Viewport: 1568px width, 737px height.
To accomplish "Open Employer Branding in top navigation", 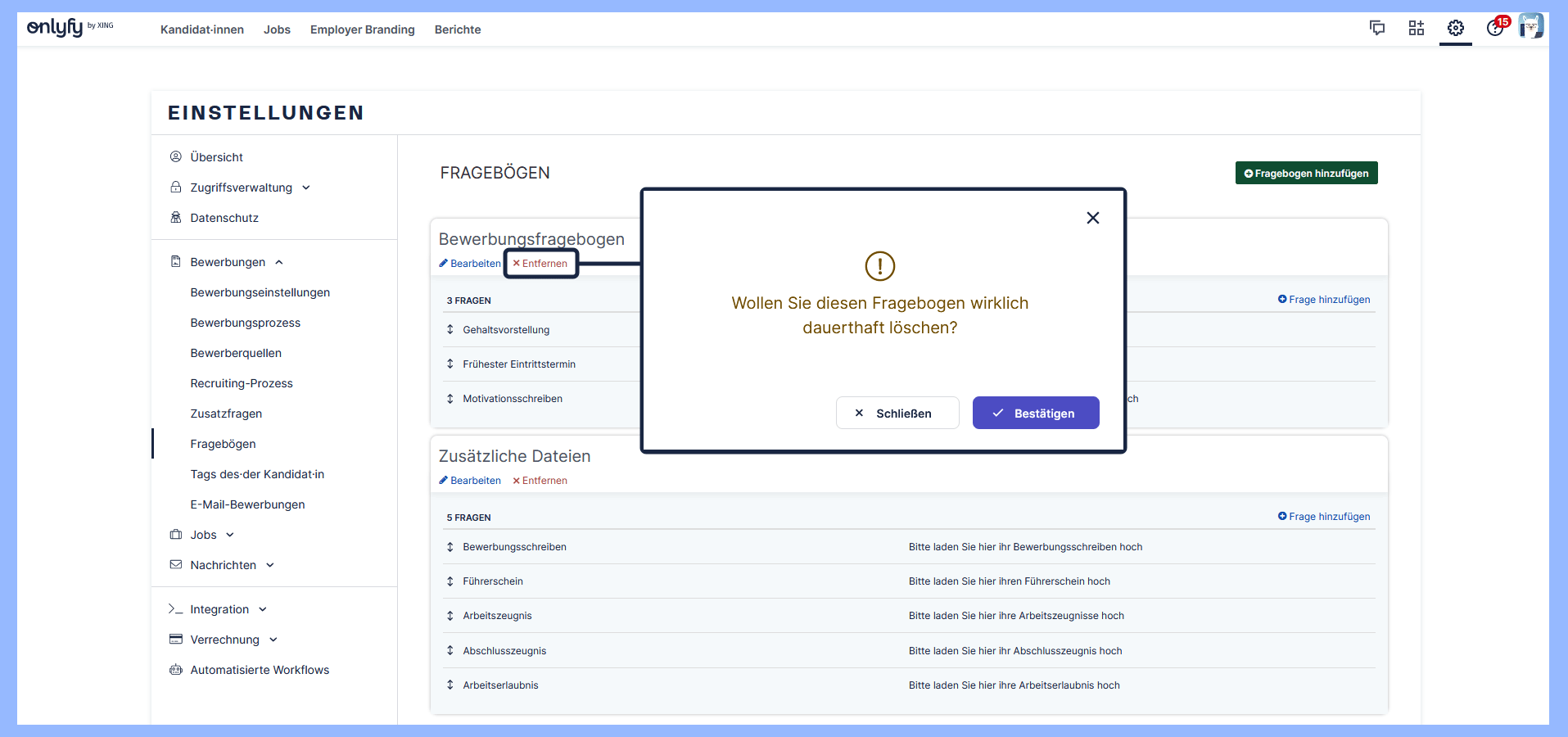I will tap(362, 29).
